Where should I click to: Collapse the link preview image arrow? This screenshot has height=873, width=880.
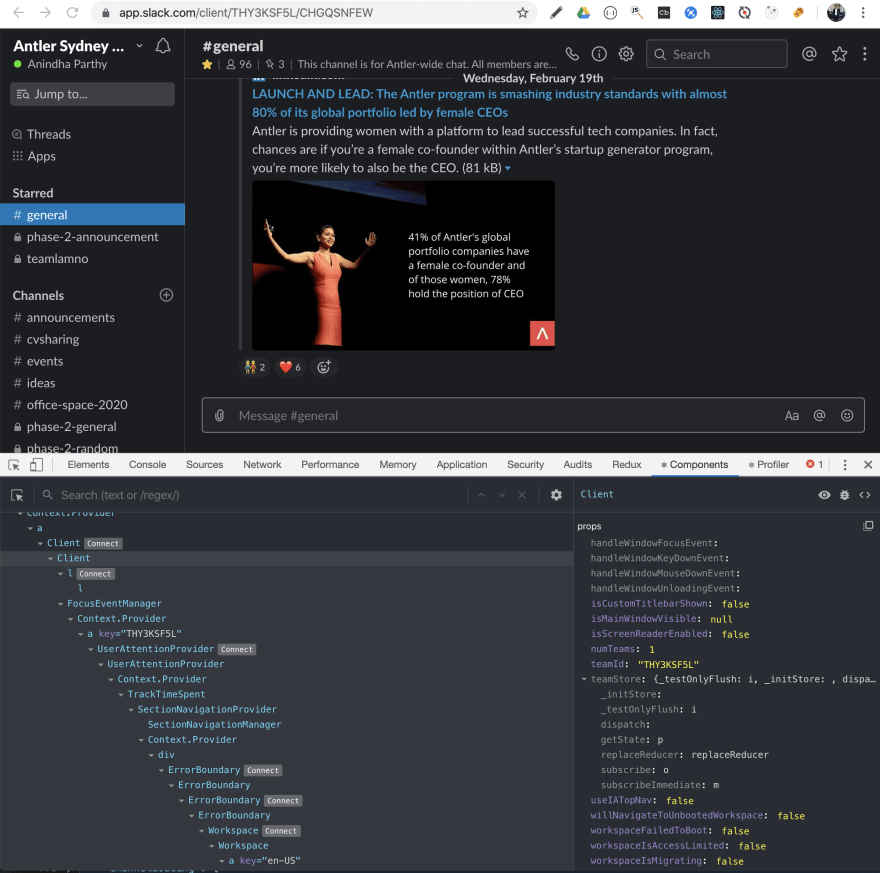point(508,168)
